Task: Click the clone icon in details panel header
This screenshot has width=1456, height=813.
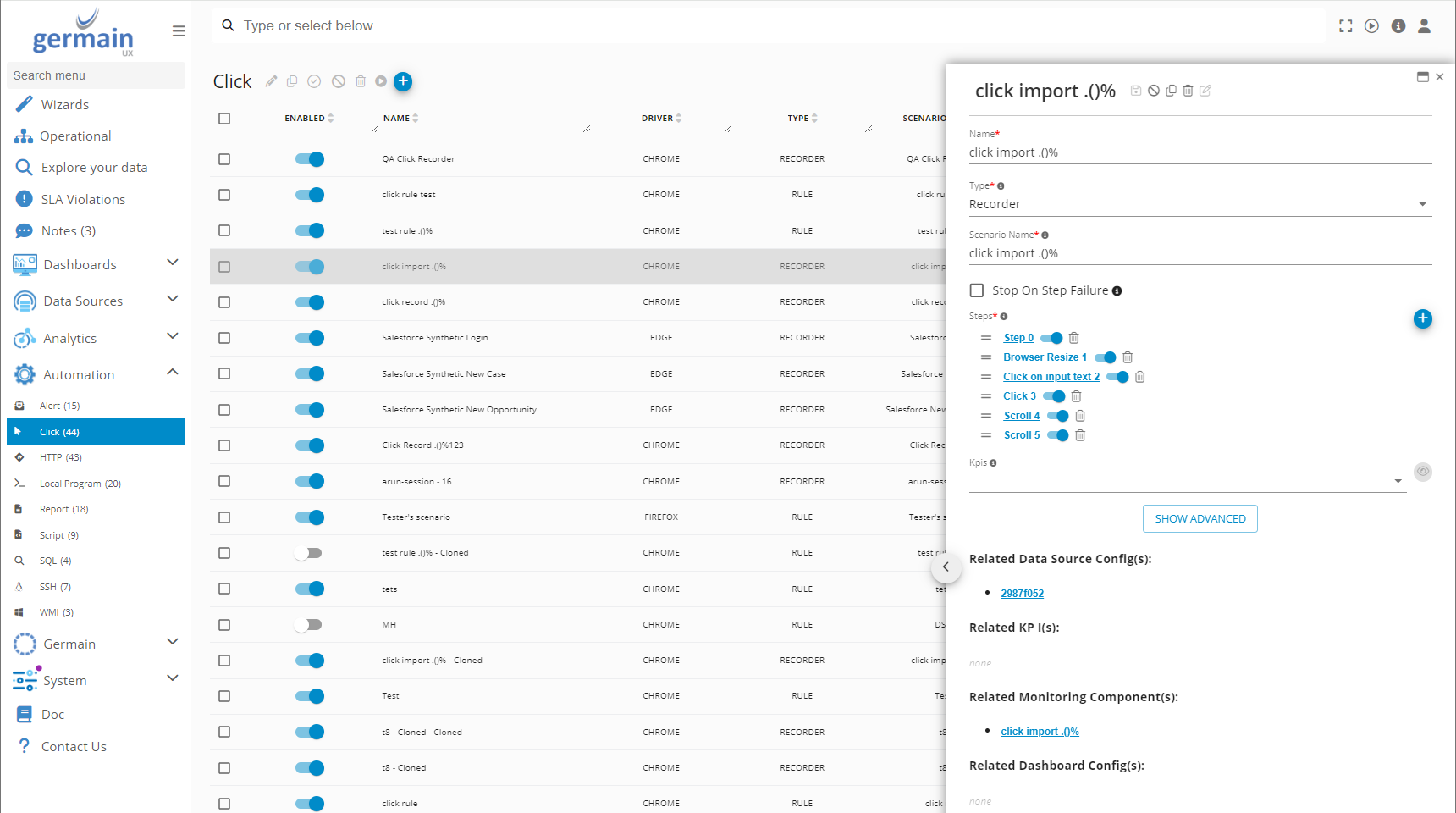Action: coord(1171,91)
